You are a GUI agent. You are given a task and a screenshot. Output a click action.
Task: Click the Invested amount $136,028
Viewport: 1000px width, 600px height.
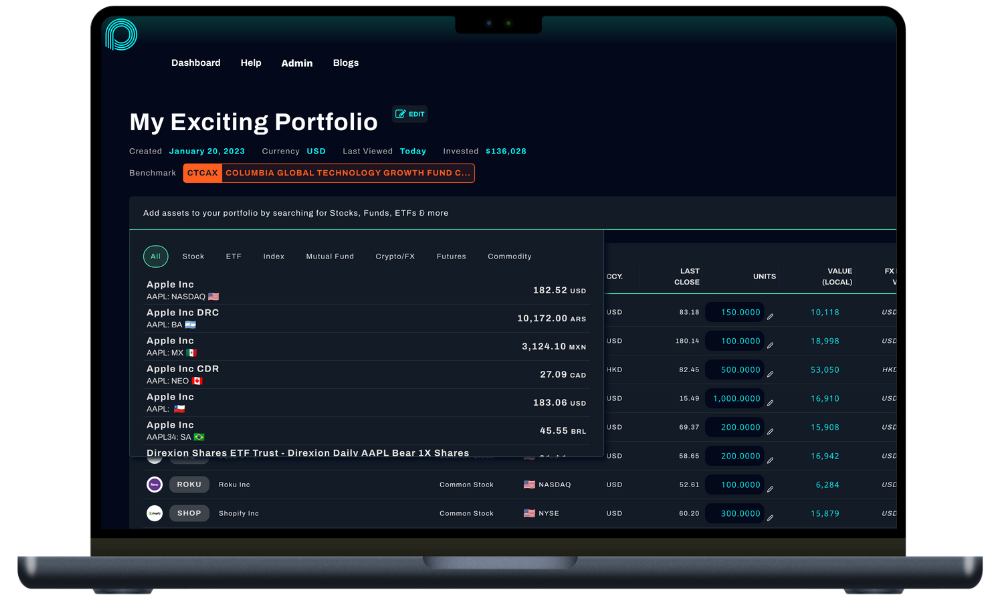(x=506, y=151)
